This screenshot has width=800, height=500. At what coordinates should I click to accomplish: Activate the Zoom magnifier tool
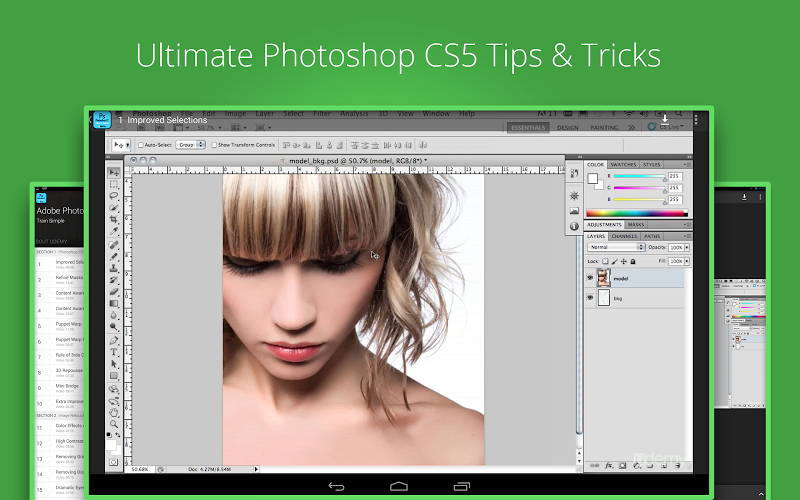point(114,424)
